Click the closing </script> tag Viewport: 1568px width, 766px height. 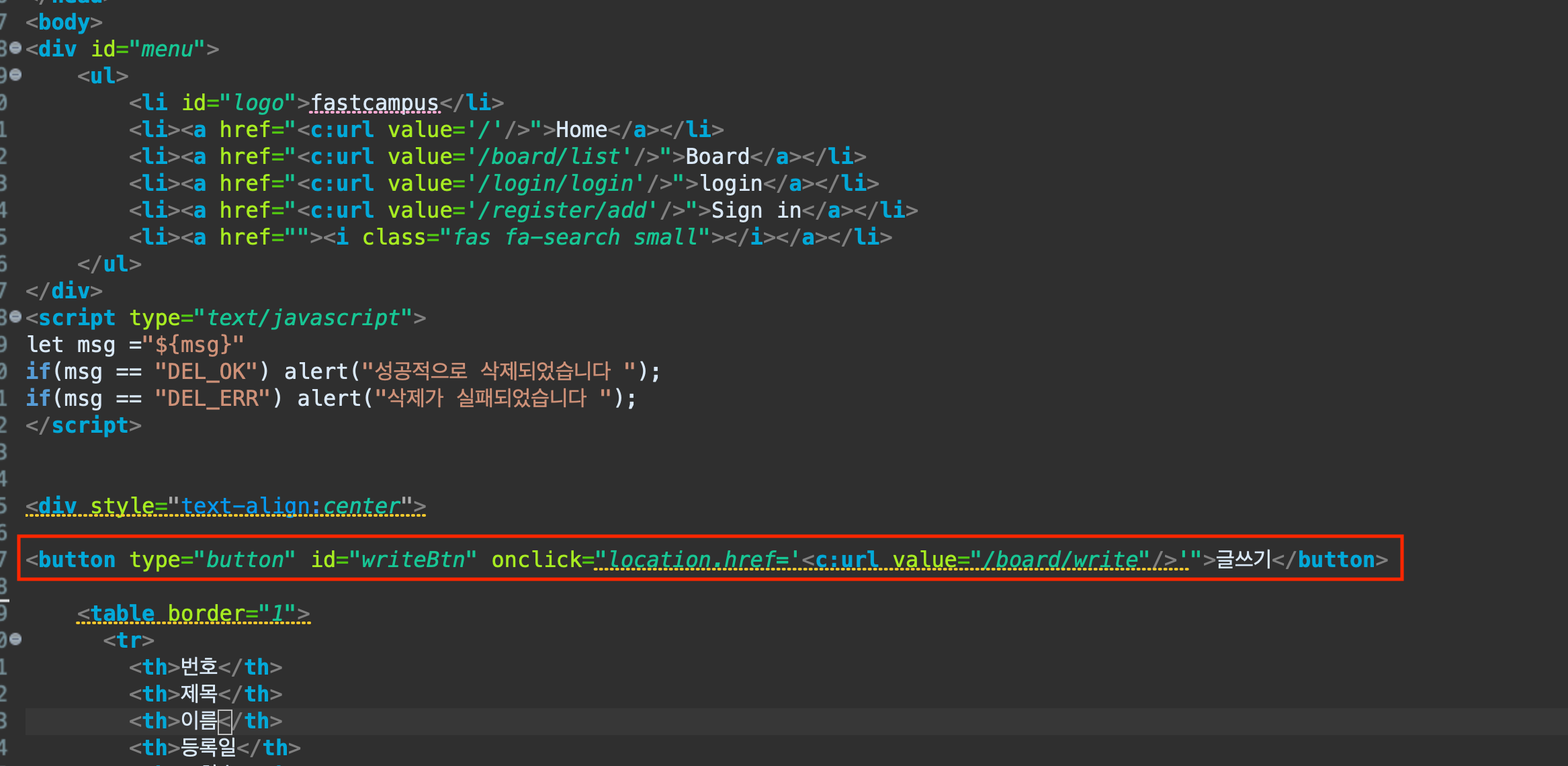tap(84, 425)
